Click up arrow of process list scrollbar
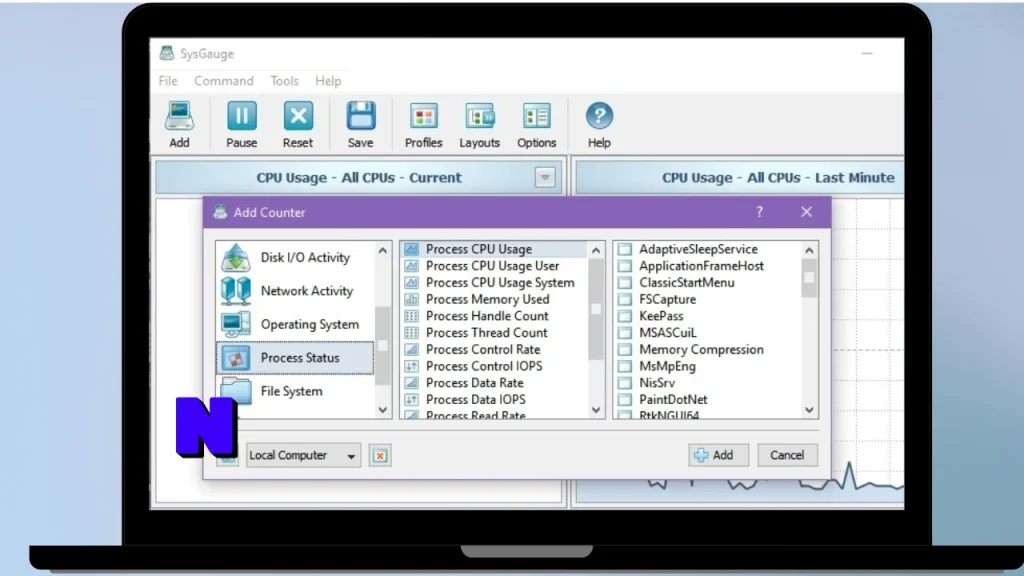The image size is (1024, 576). [809, 250]
